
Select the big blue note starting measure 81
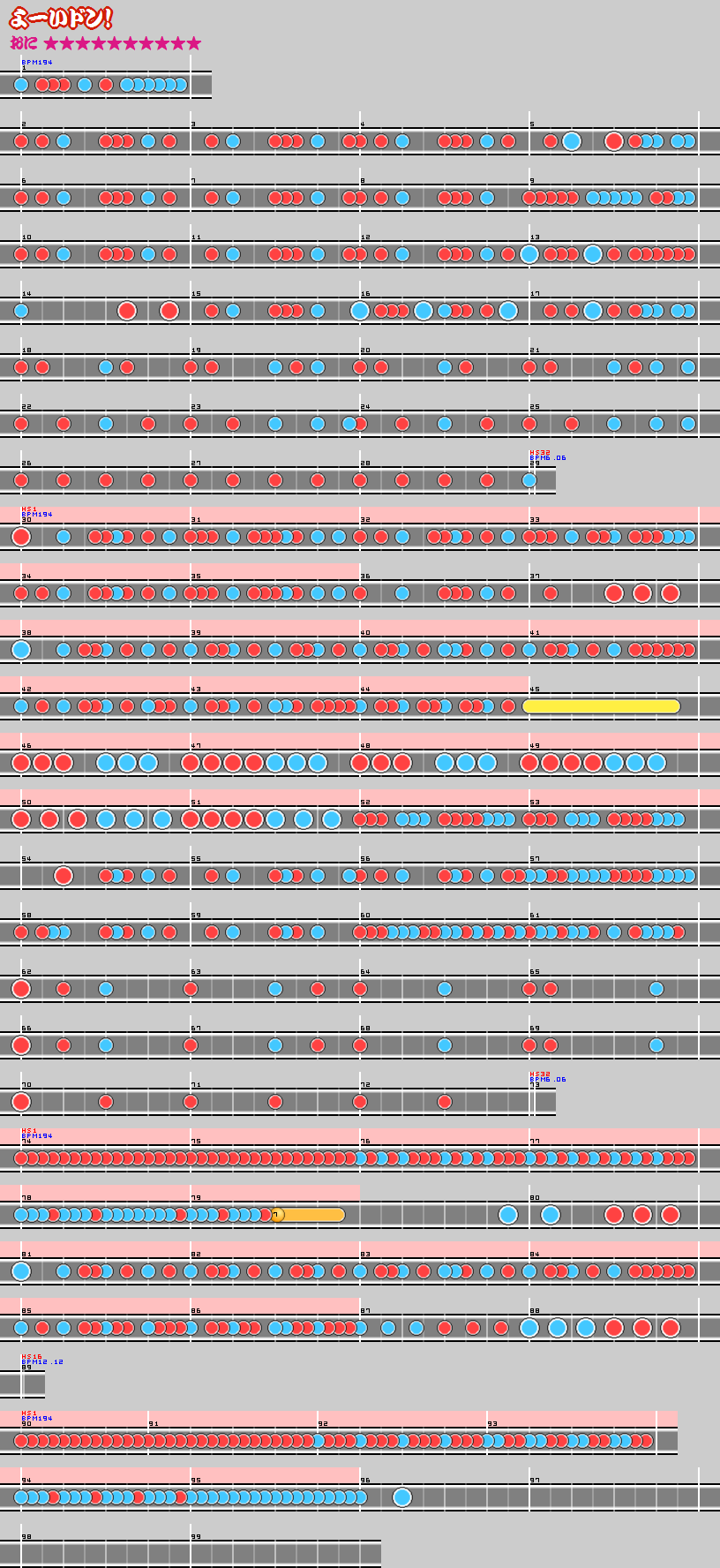[x=21, y=1271]
